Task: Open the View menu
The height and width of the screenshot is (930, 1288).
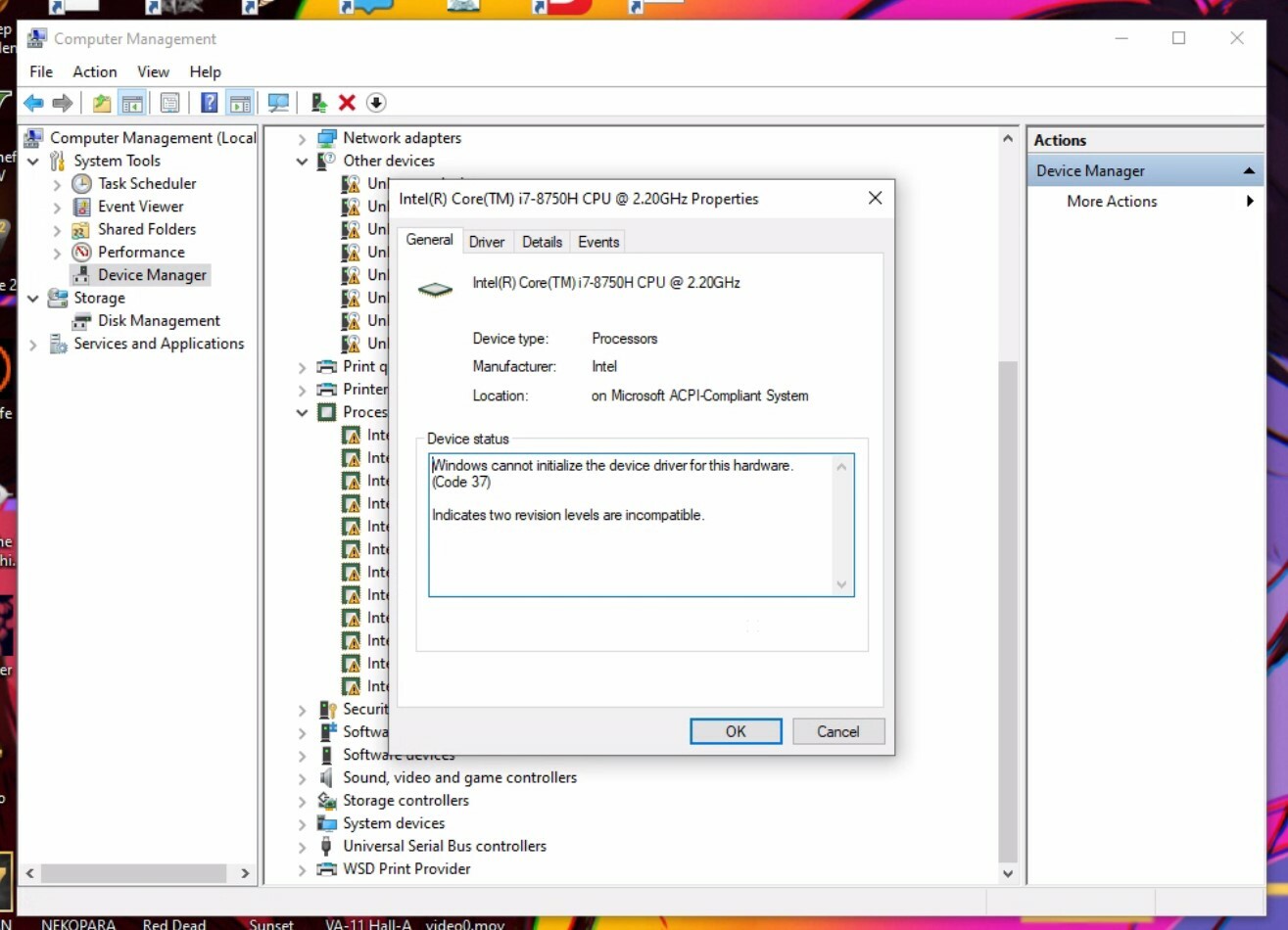Action: click(x=153, y=71)
